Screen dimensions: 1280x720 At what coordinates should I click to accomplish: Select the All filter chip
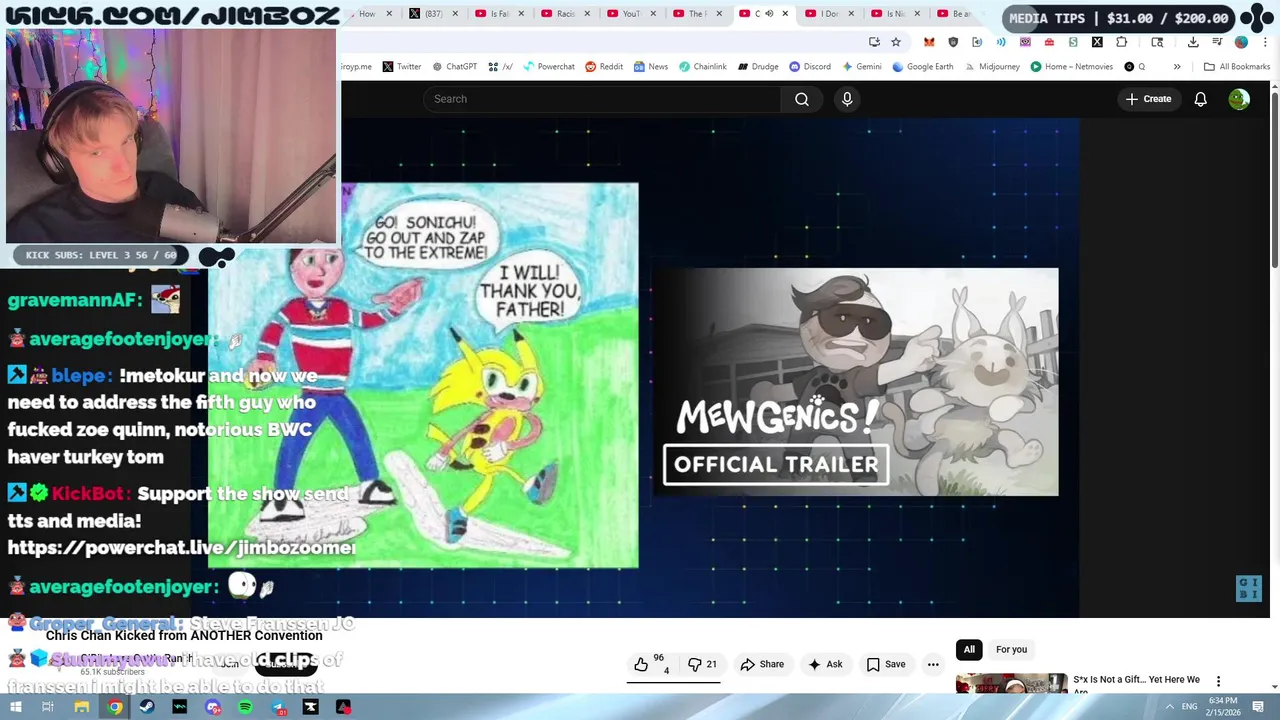tap(969, 649)
